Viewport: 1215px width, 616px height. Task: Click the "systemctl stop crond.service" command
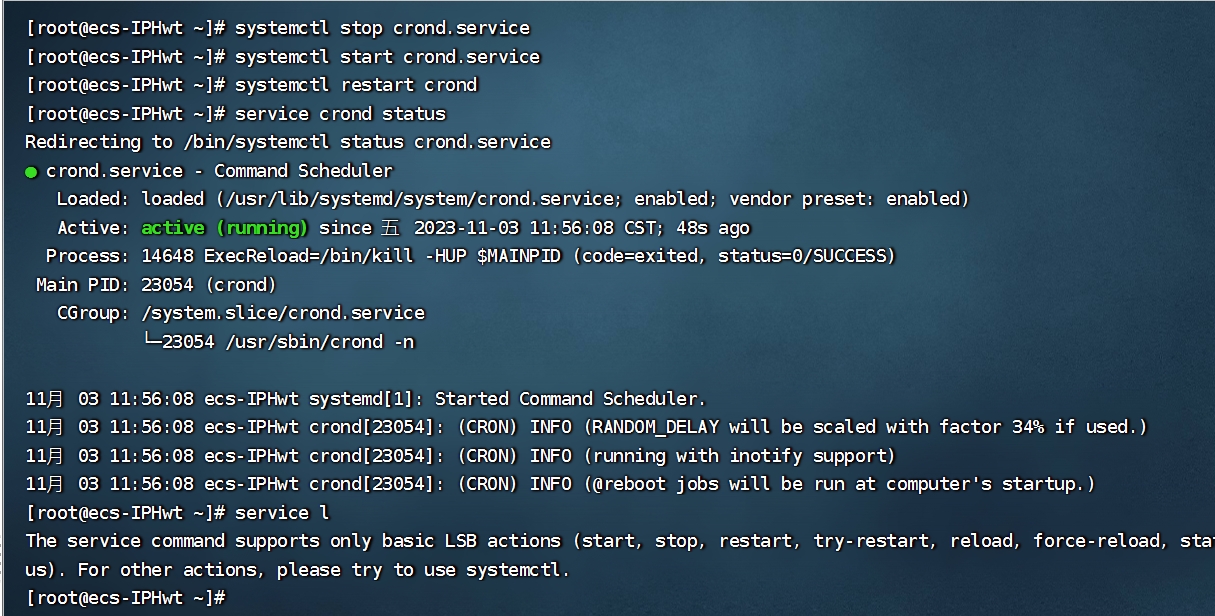[x=382, y=28]
